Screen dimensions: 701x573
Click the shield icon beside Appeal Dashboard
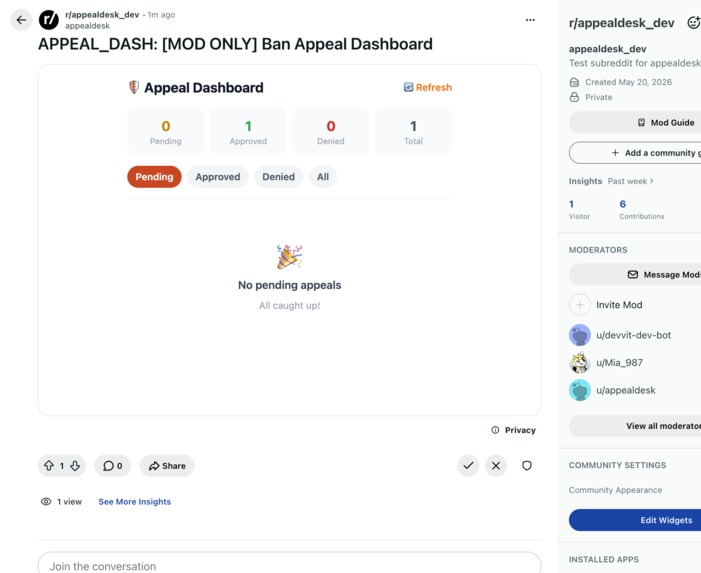click(134, 87)
